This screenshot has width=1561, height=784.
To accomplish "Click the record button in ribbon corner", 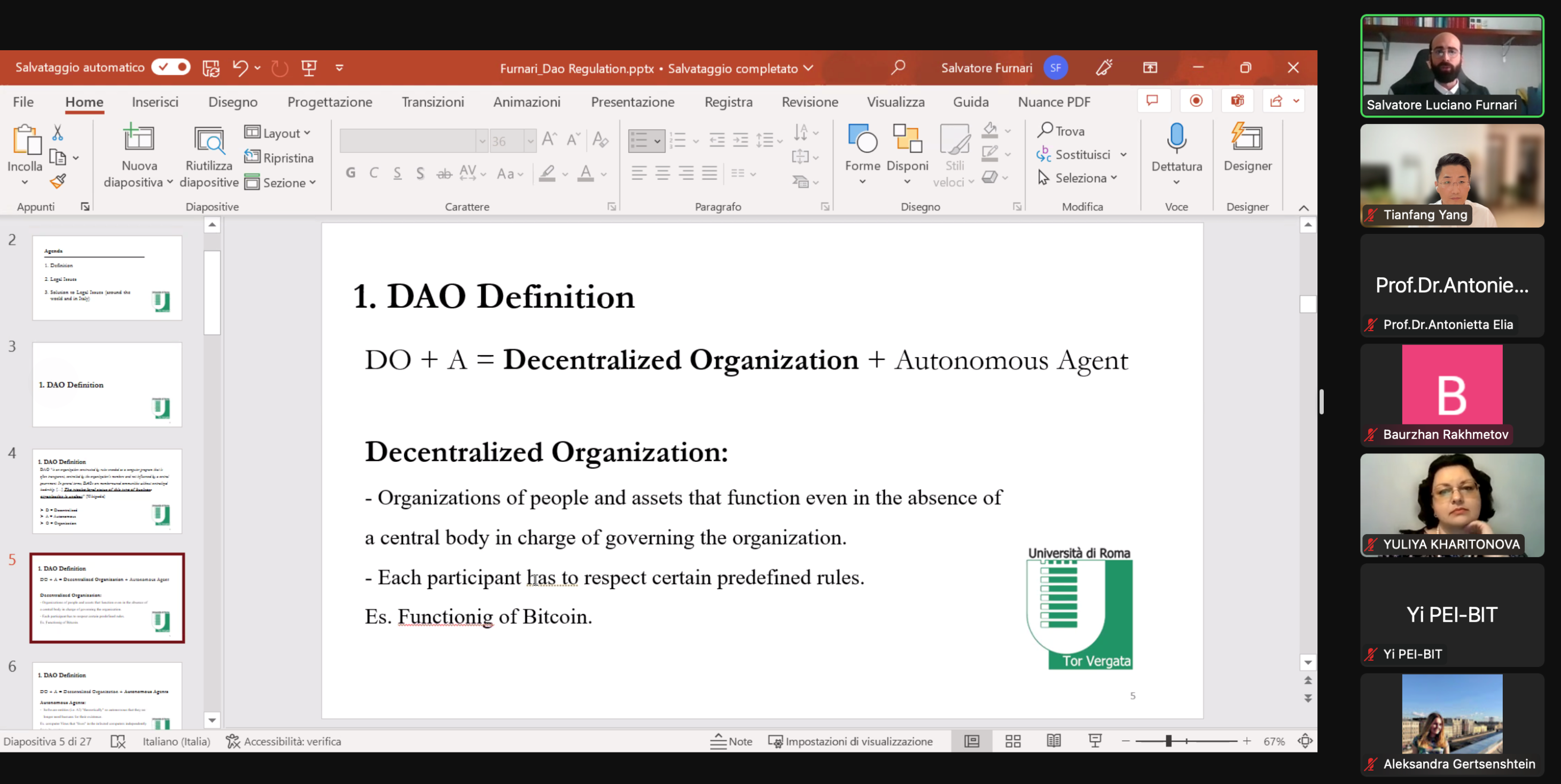I will pos(1196,101).
